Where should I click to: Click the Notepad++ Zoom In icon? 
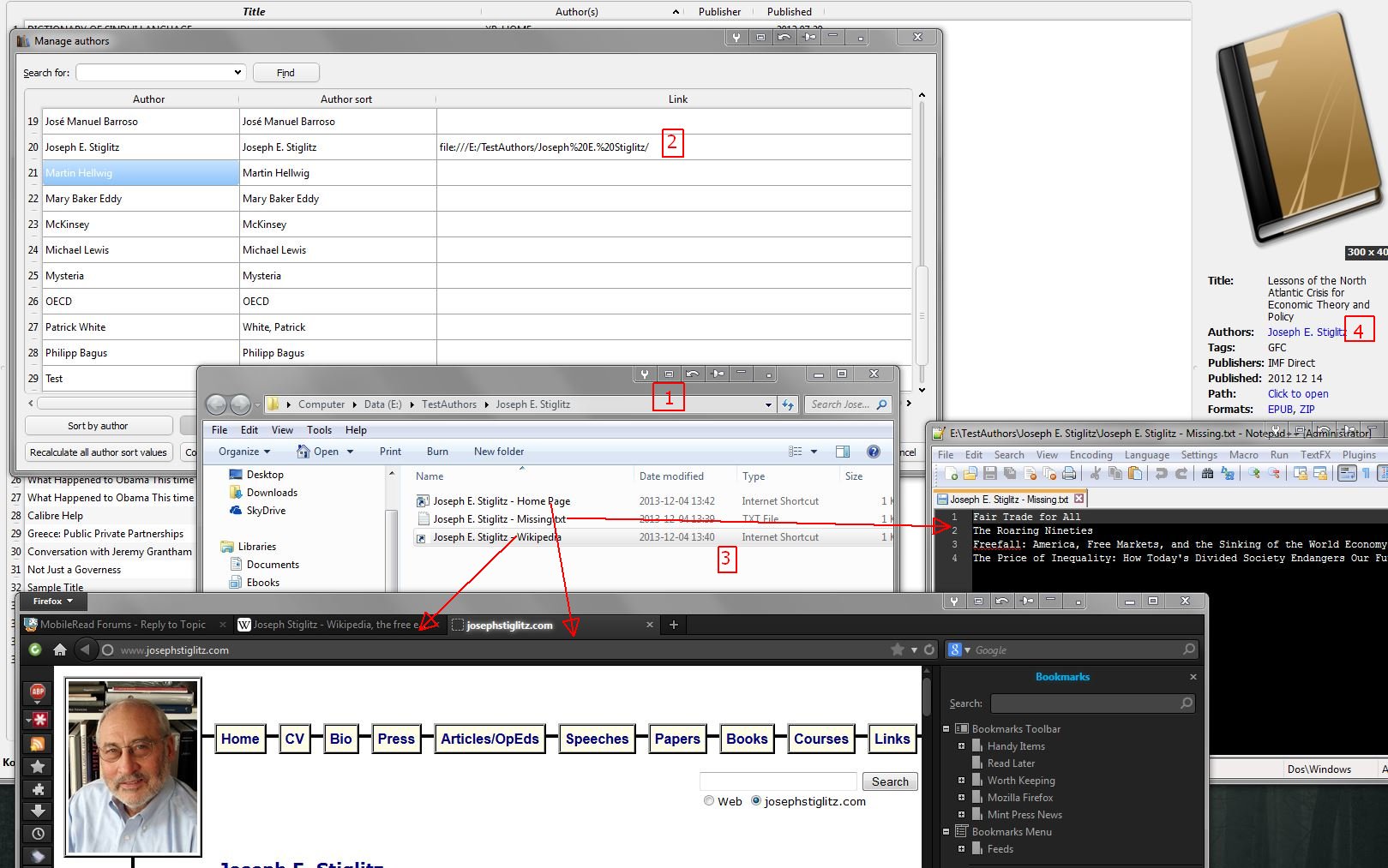1254,473
